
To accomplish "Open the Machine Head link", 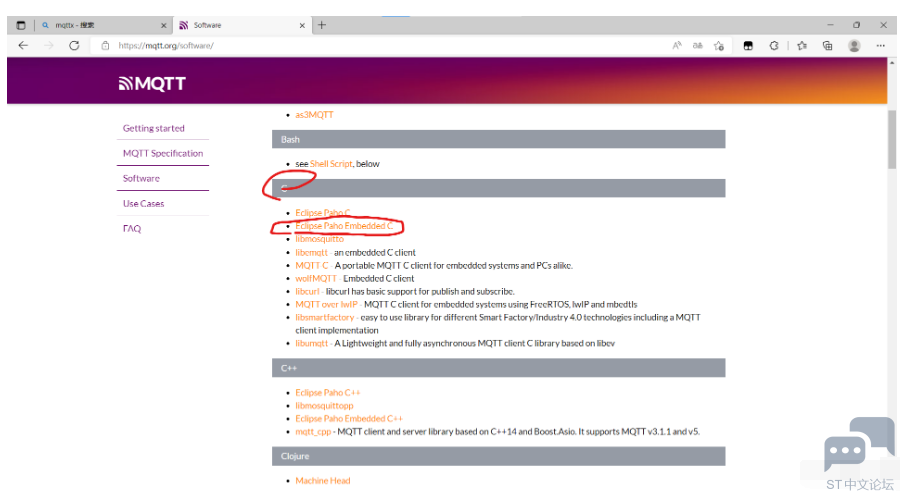I will [322, 480].
